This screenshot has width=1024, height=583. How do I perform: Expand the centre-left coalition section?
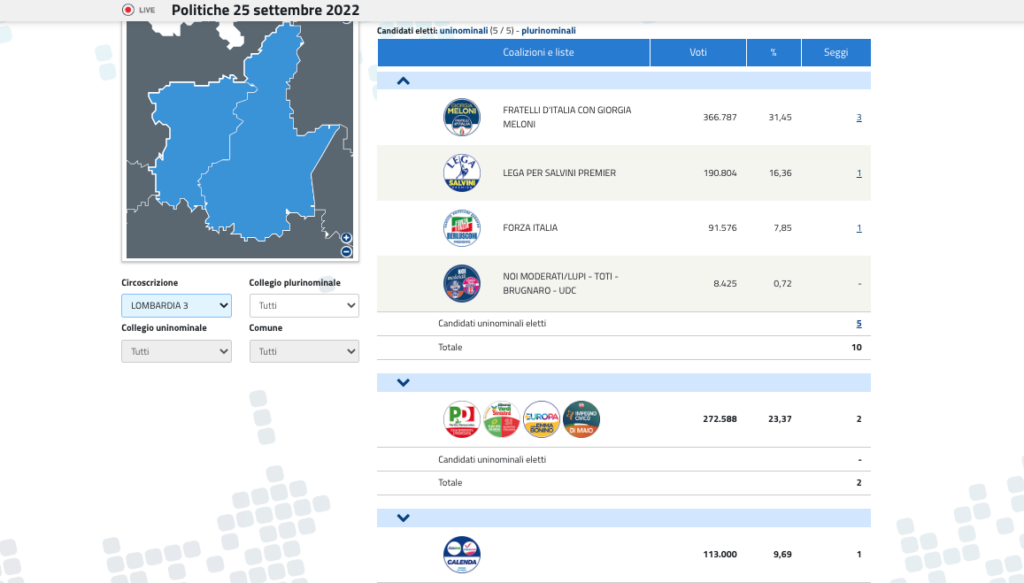(x=403, y=383)
